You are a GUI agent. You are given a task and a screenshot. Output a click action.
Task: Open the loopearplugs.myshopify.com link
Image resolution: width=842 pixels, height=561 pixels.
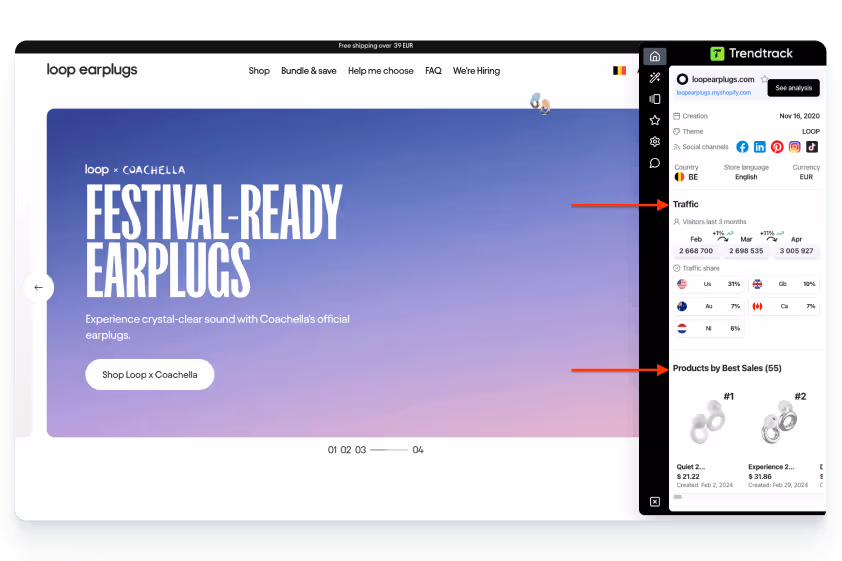(x=714, y=92)
